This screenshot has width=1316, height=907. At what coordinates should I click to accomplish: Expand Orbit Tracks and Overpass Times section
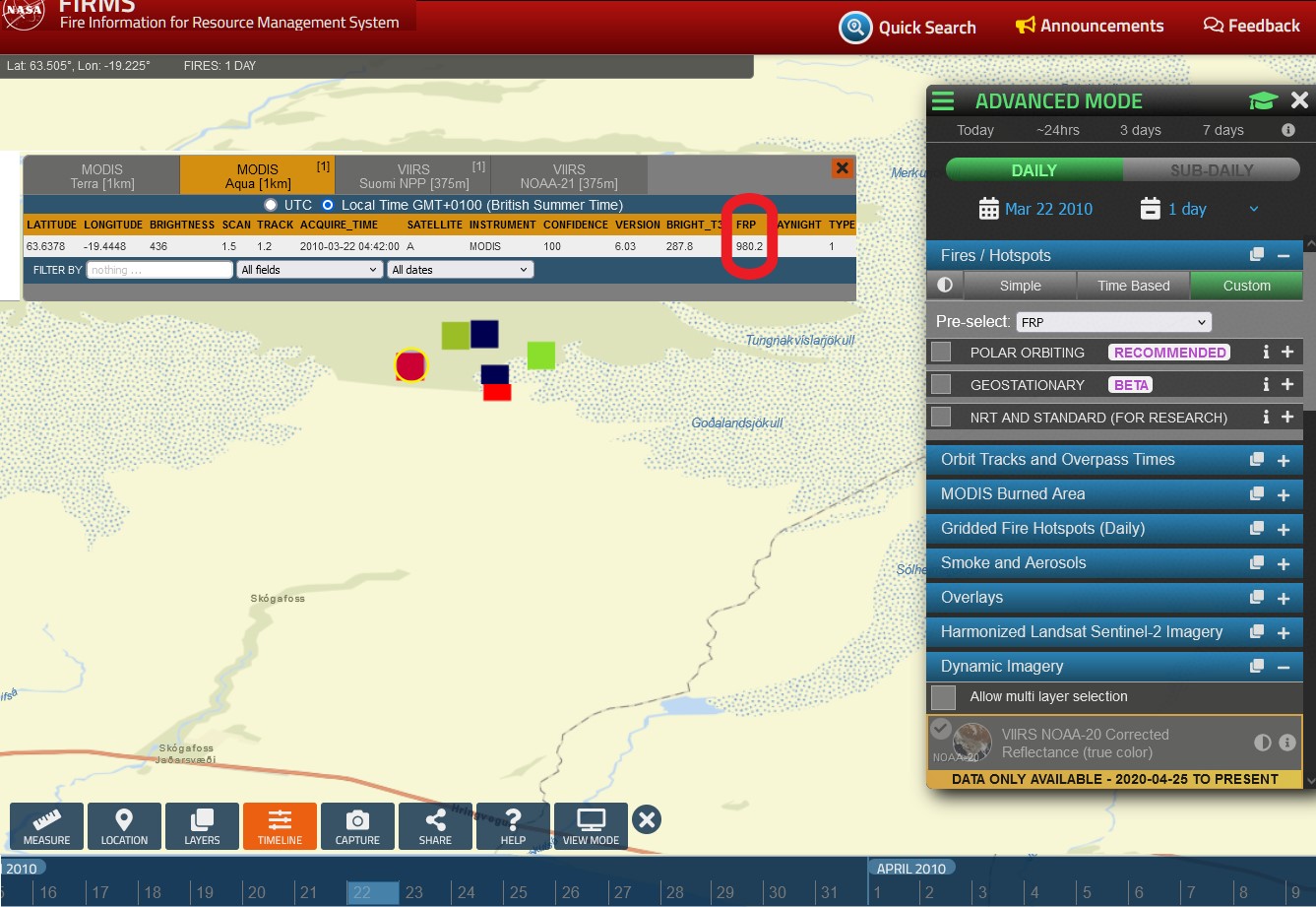point(1284,460)
